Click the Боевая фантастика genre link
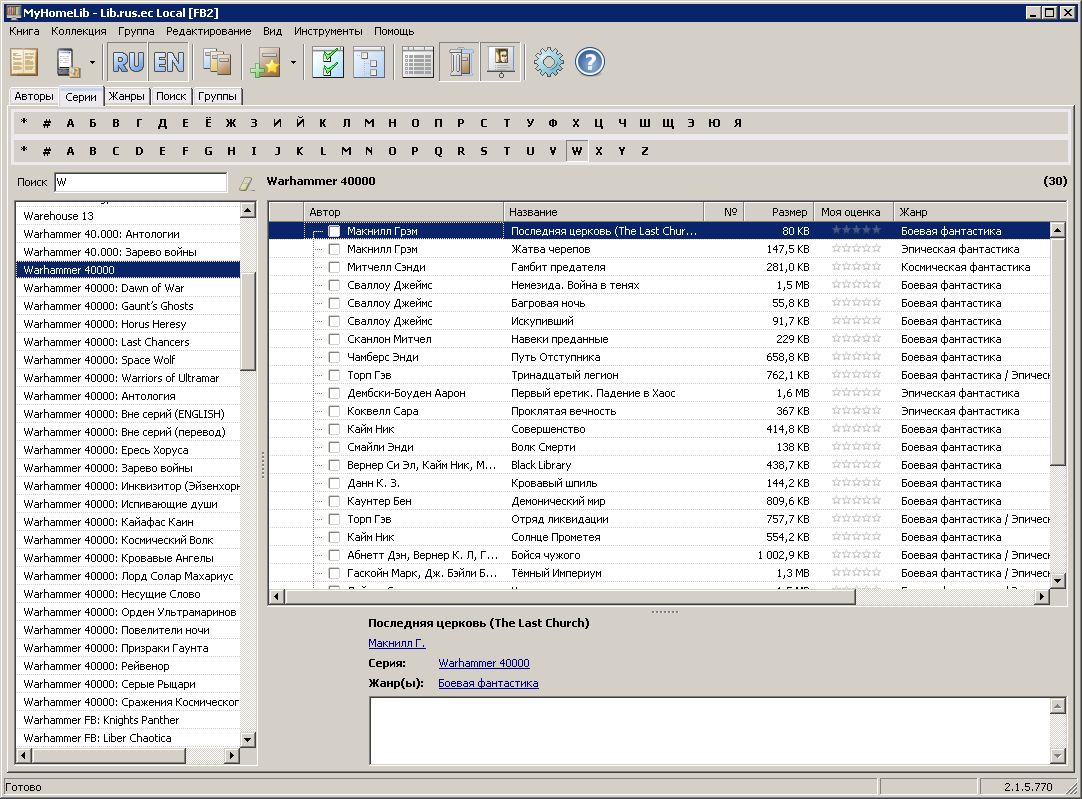Image resolution: width=1082 pixels, height=799 pixels. [488, 683]
